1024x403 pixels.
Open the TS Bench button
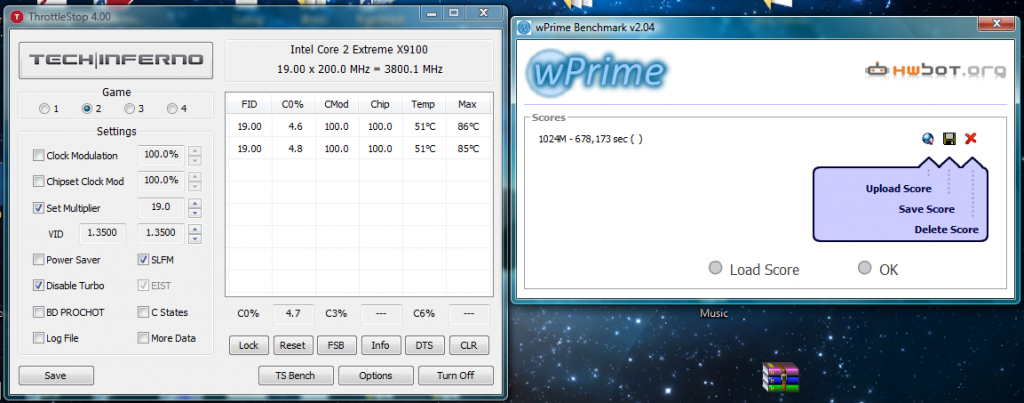point(296,376)
